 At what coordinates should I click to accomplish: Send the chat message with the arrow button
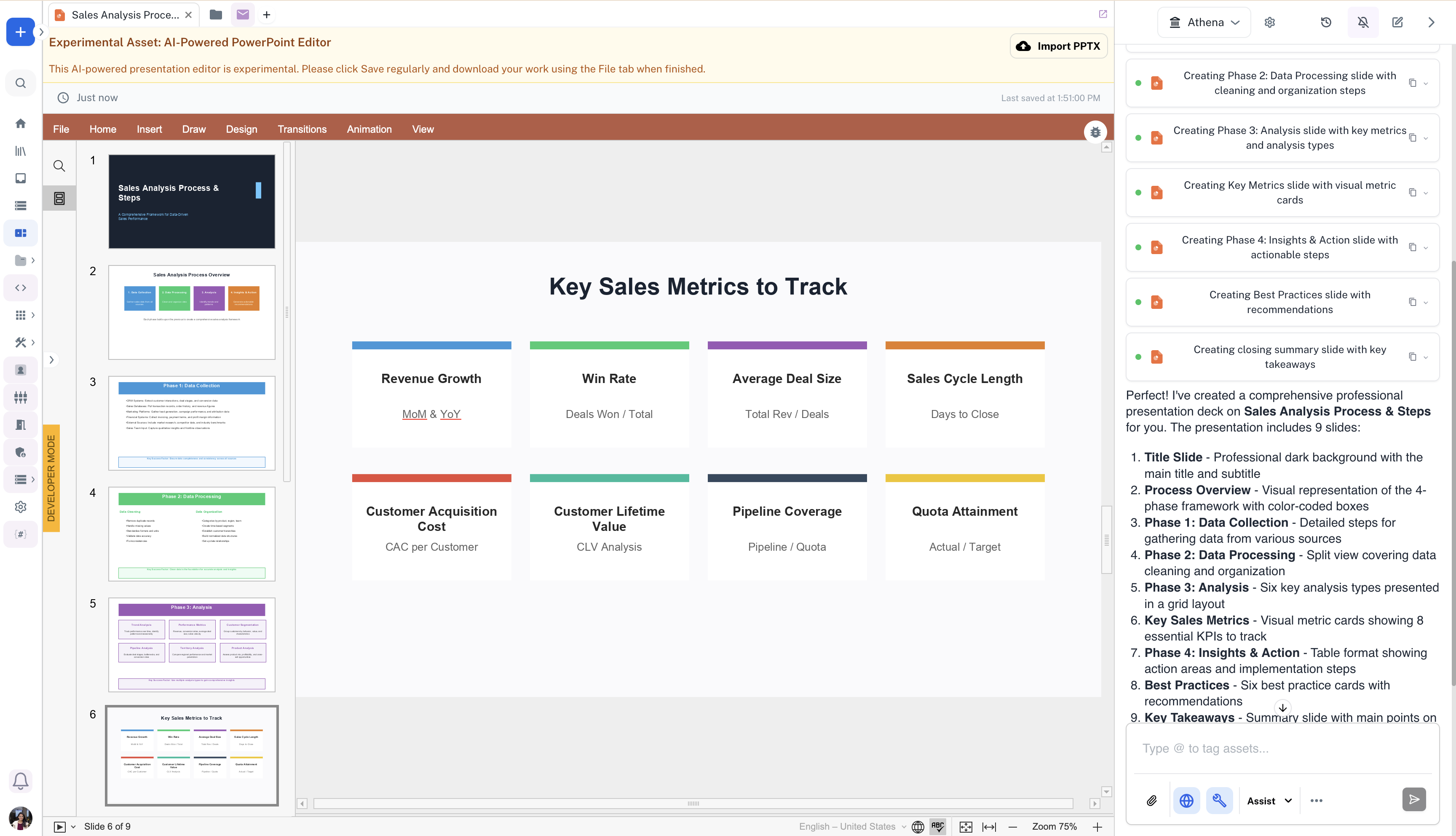(x=1413, y=799)
